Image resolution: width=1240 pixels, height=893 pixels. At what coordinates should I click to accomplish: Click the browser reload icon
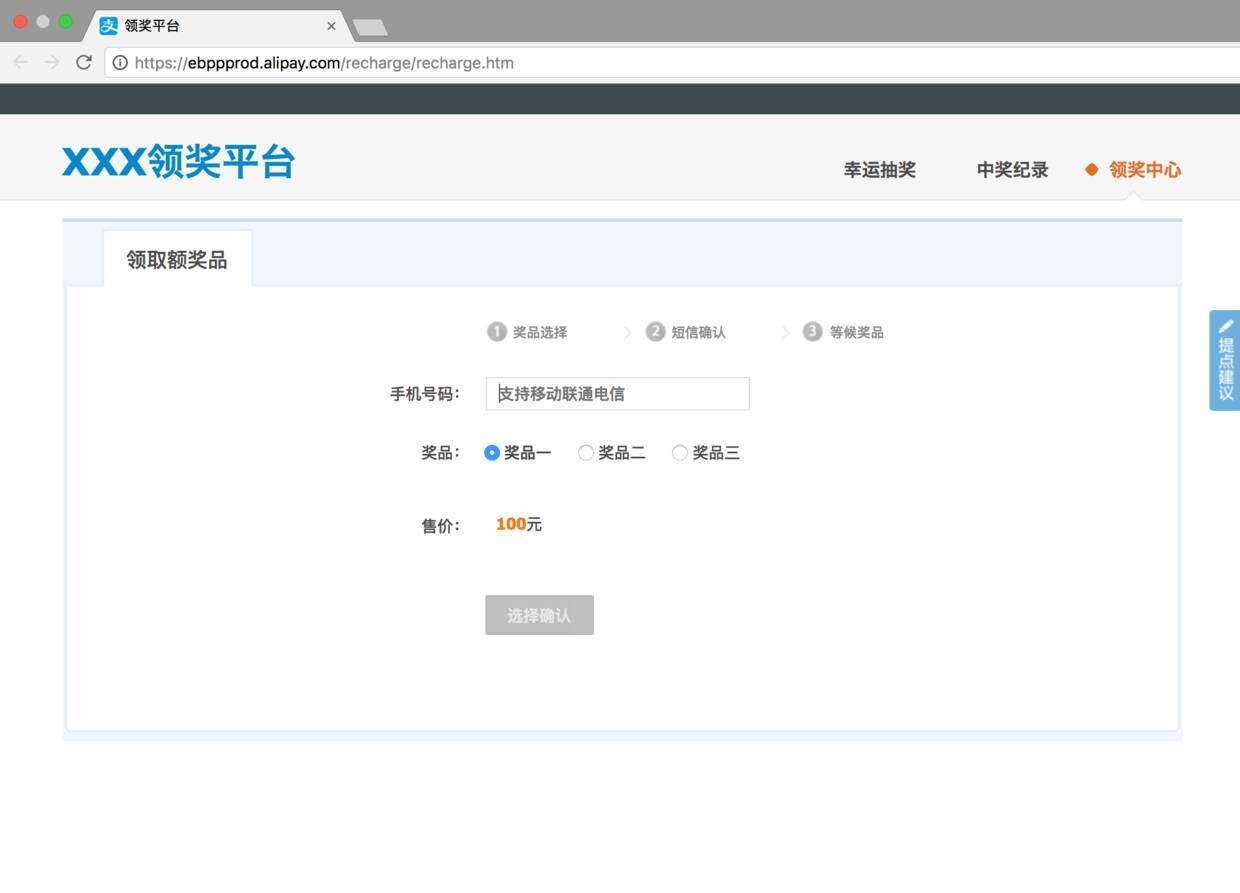pyautogui.click(x=84, y=62)
